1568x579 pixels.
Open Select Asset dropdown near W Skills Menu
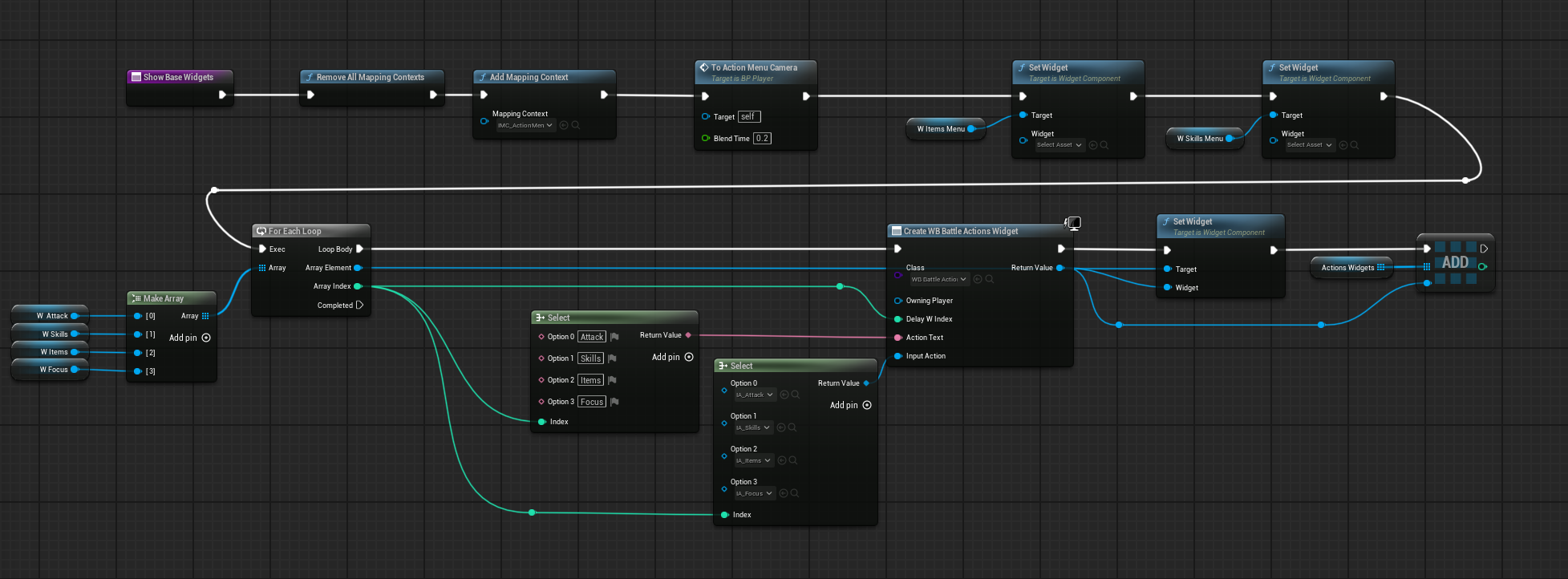point(1309,145)
